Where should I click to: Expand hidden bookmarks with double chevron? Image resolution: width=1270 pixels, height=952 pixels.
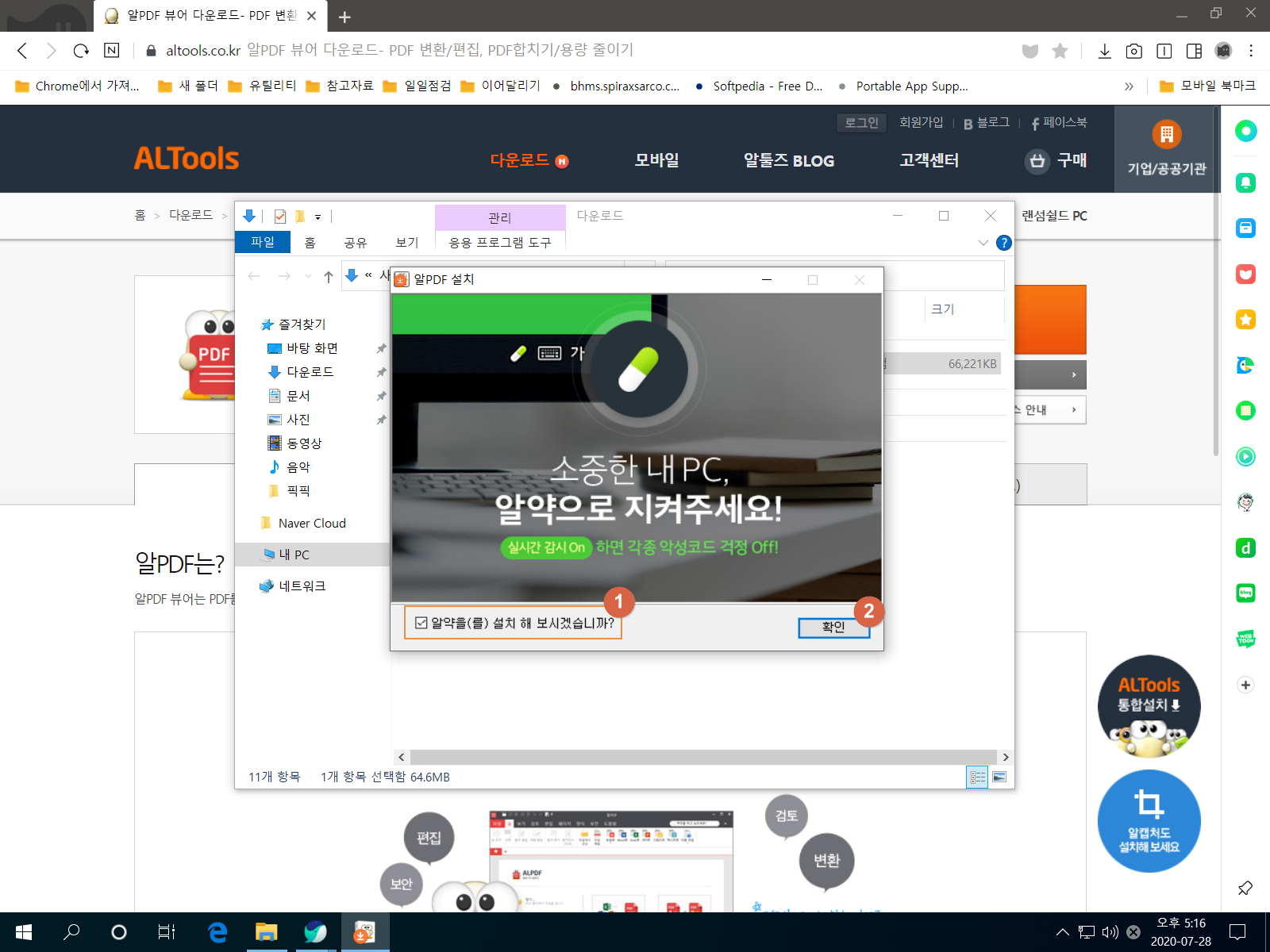click(1129, 86)
